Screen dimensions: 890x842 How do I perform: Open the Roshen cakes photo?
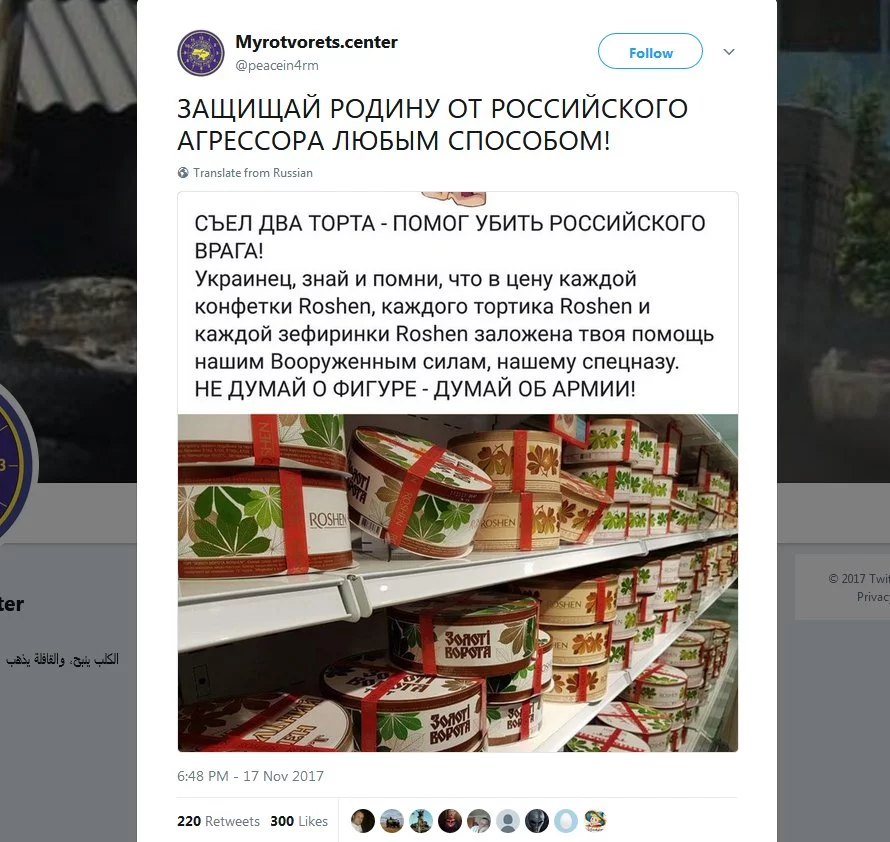coord(457,583)
